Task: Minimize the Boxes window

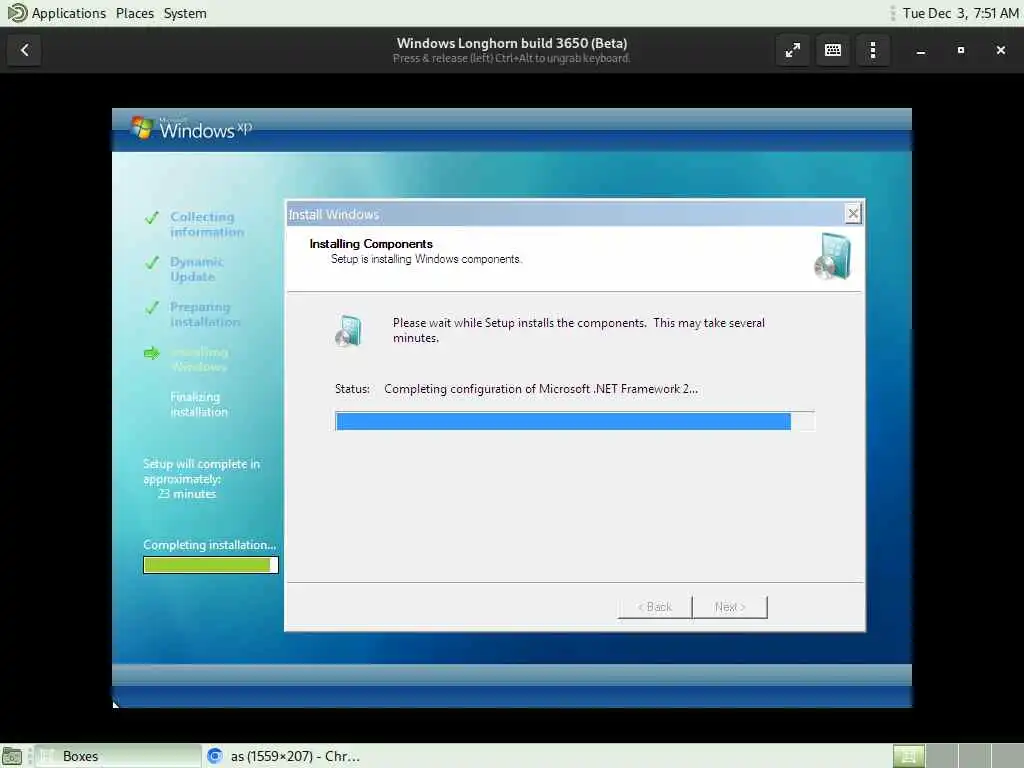Action: pos(921,50)
